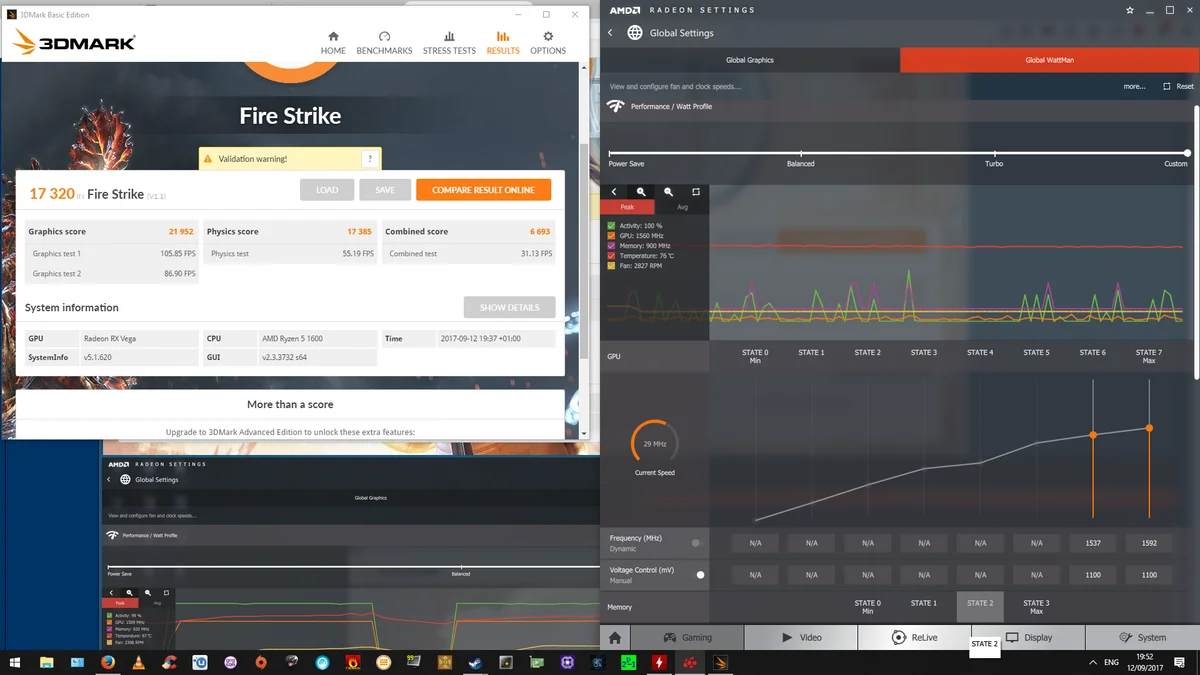Screen dimensions: 1200x675
Task: Go to 3DMark Home
Action: pyautogui.click(x=333, y=43)
